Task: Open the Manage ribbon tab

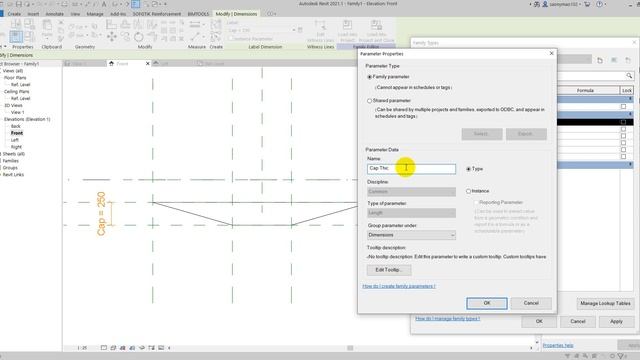Action: coord(95,14)
